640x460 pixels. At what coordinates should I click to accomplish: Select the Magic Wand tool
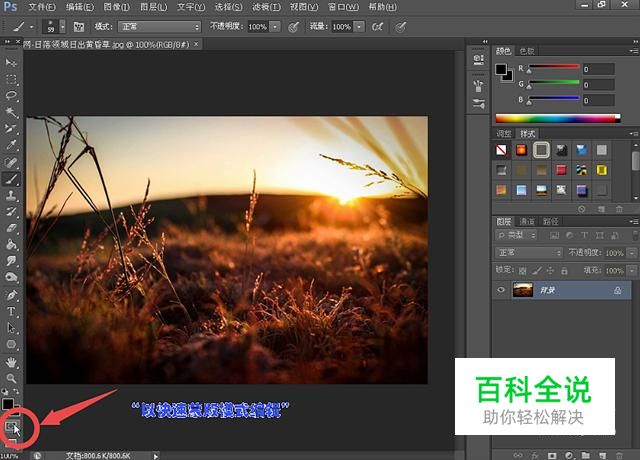(x=11, y=112)
